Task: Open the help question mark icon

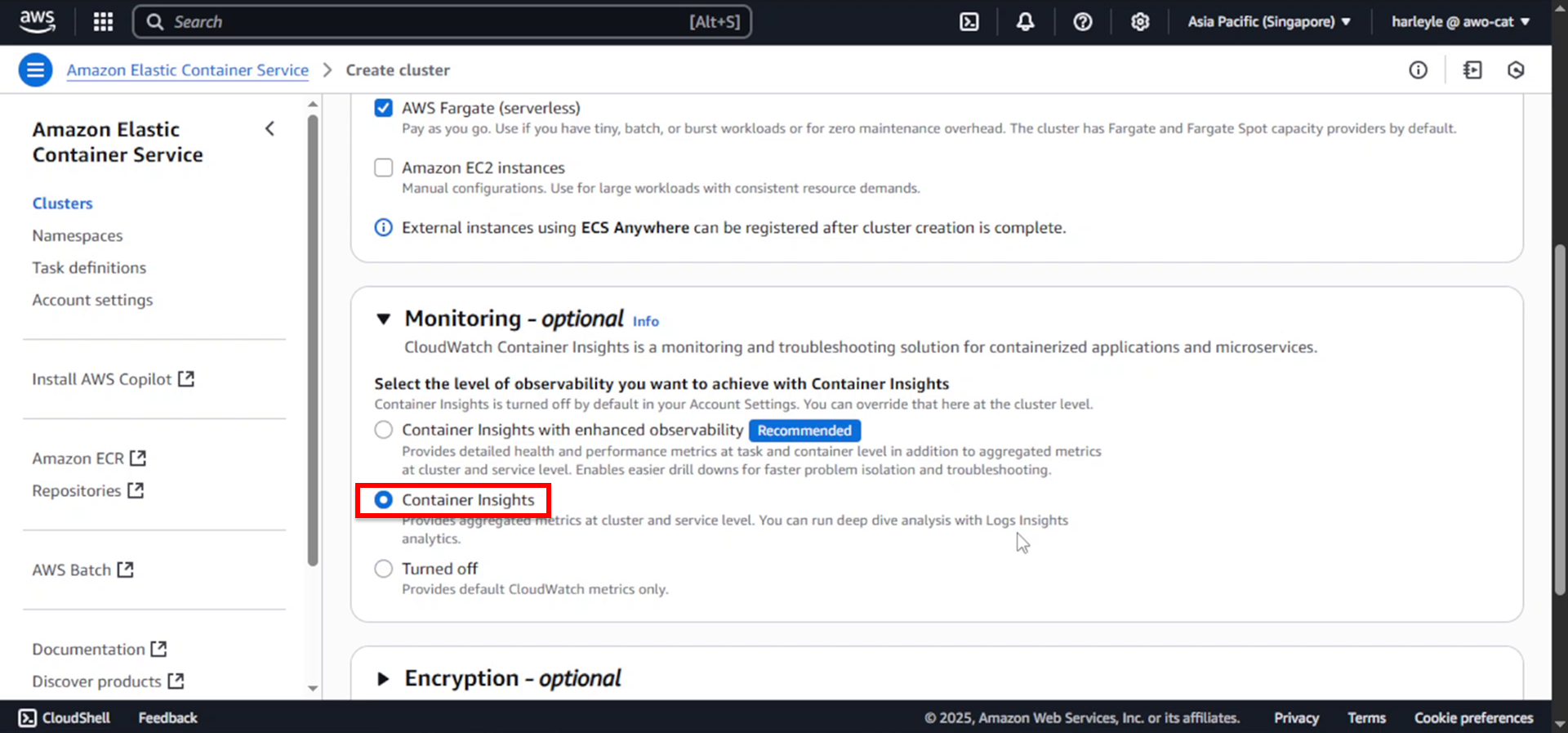Action: 1082,22
